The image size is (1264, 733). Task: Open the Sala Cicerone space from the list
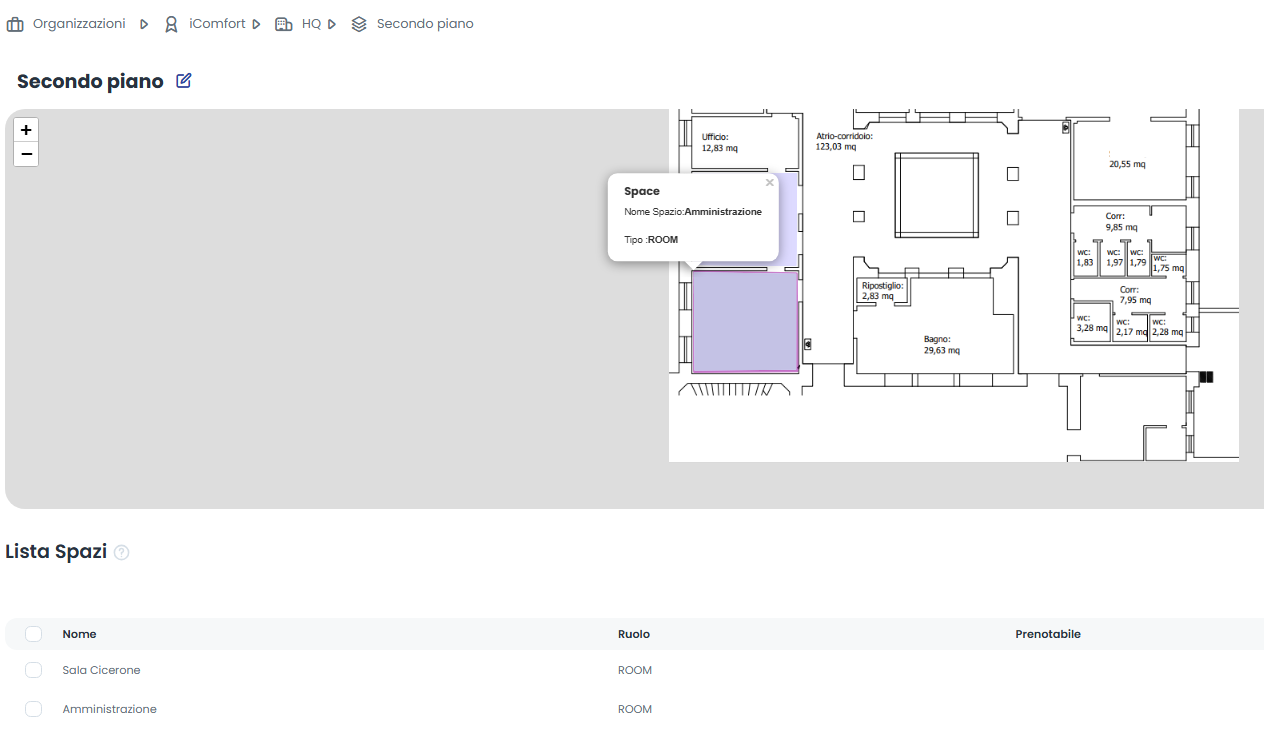pyautogui.click(x=101, y=670)
